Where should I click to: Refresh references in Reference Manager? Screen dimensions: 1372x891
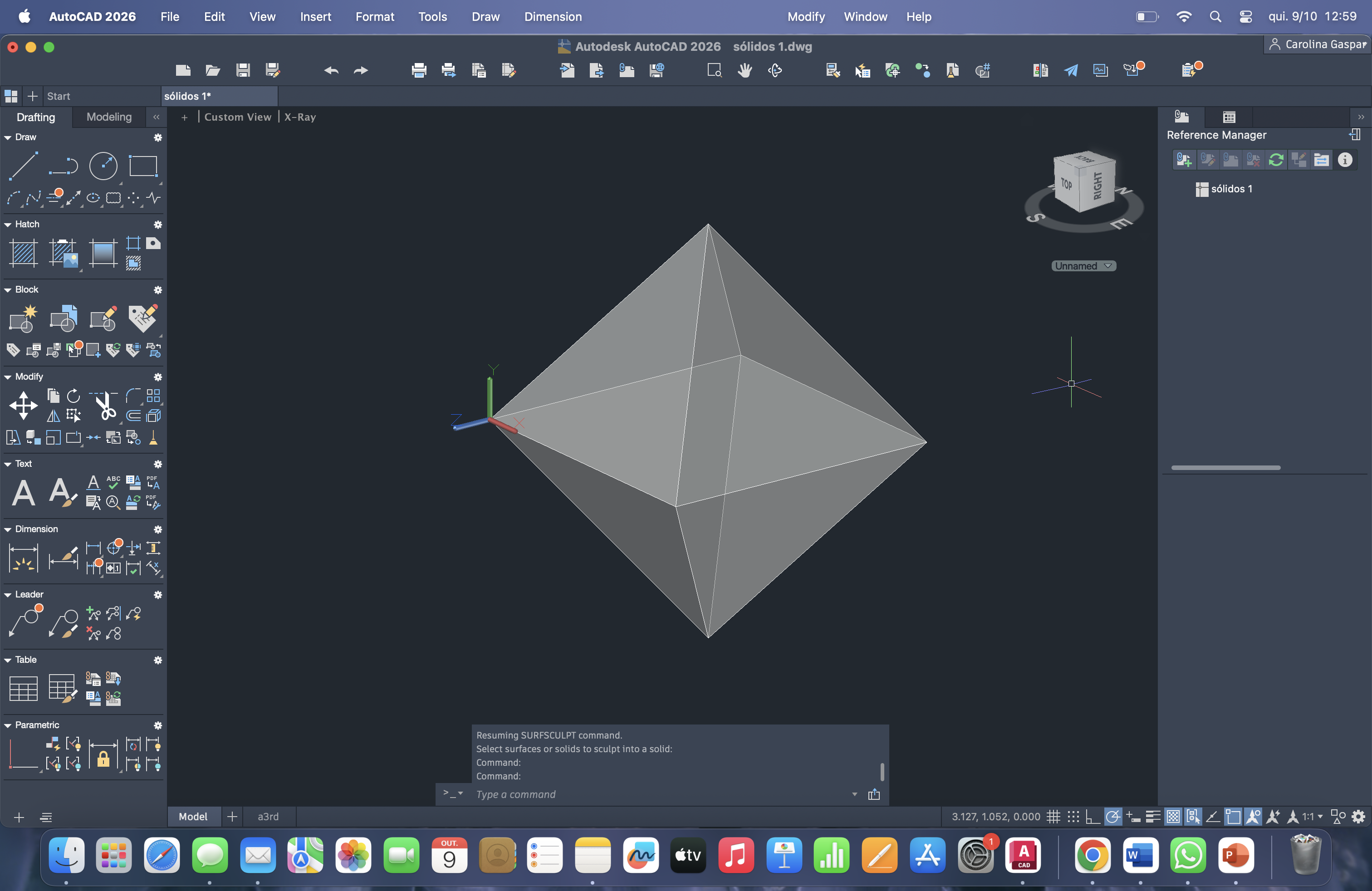(x=1276, y=160)
